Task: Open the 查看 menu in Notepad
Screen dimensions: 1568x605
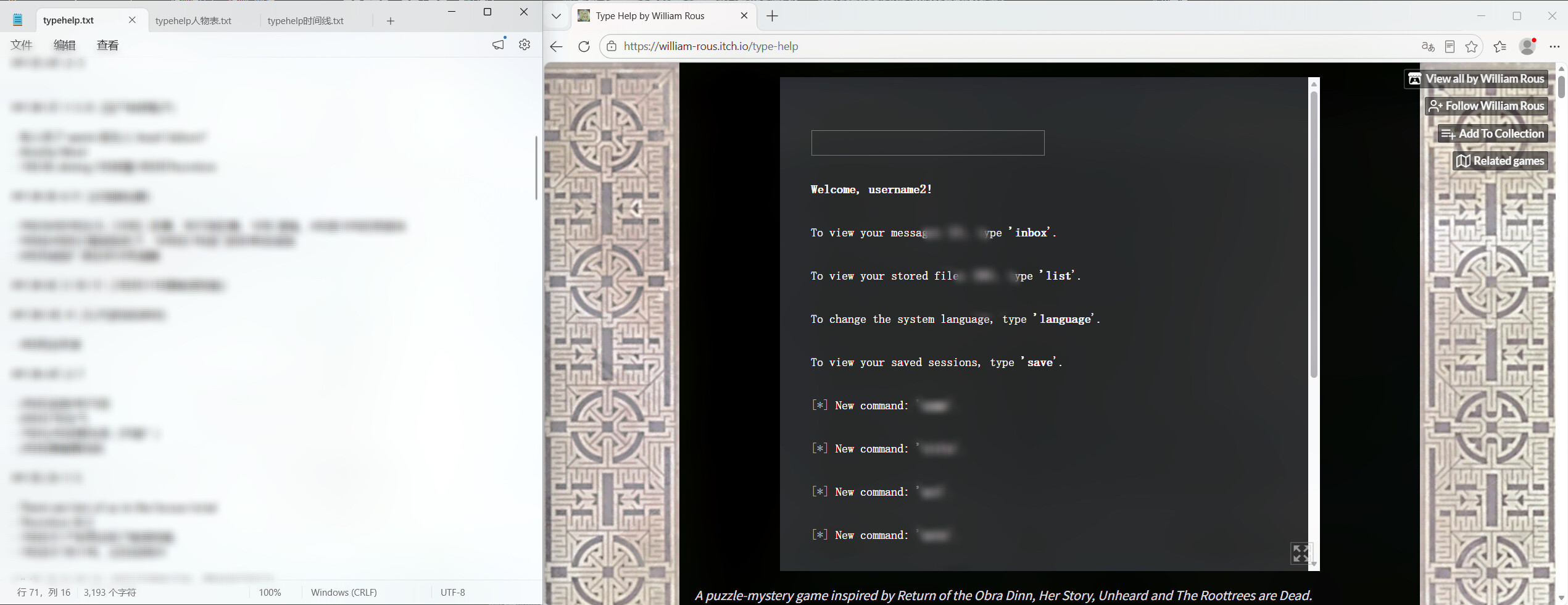Action: pos(108,44)
